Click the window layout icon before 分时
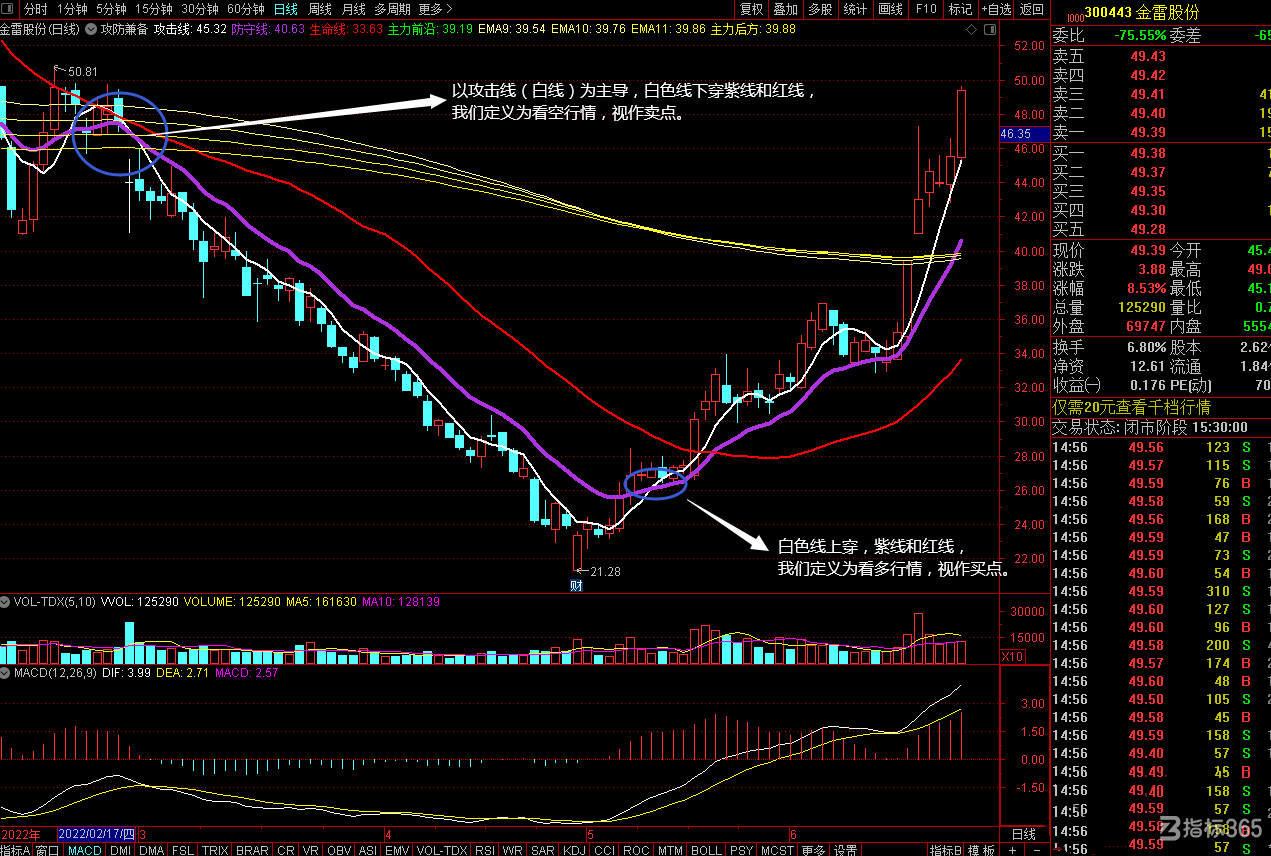 click(9, 8)
